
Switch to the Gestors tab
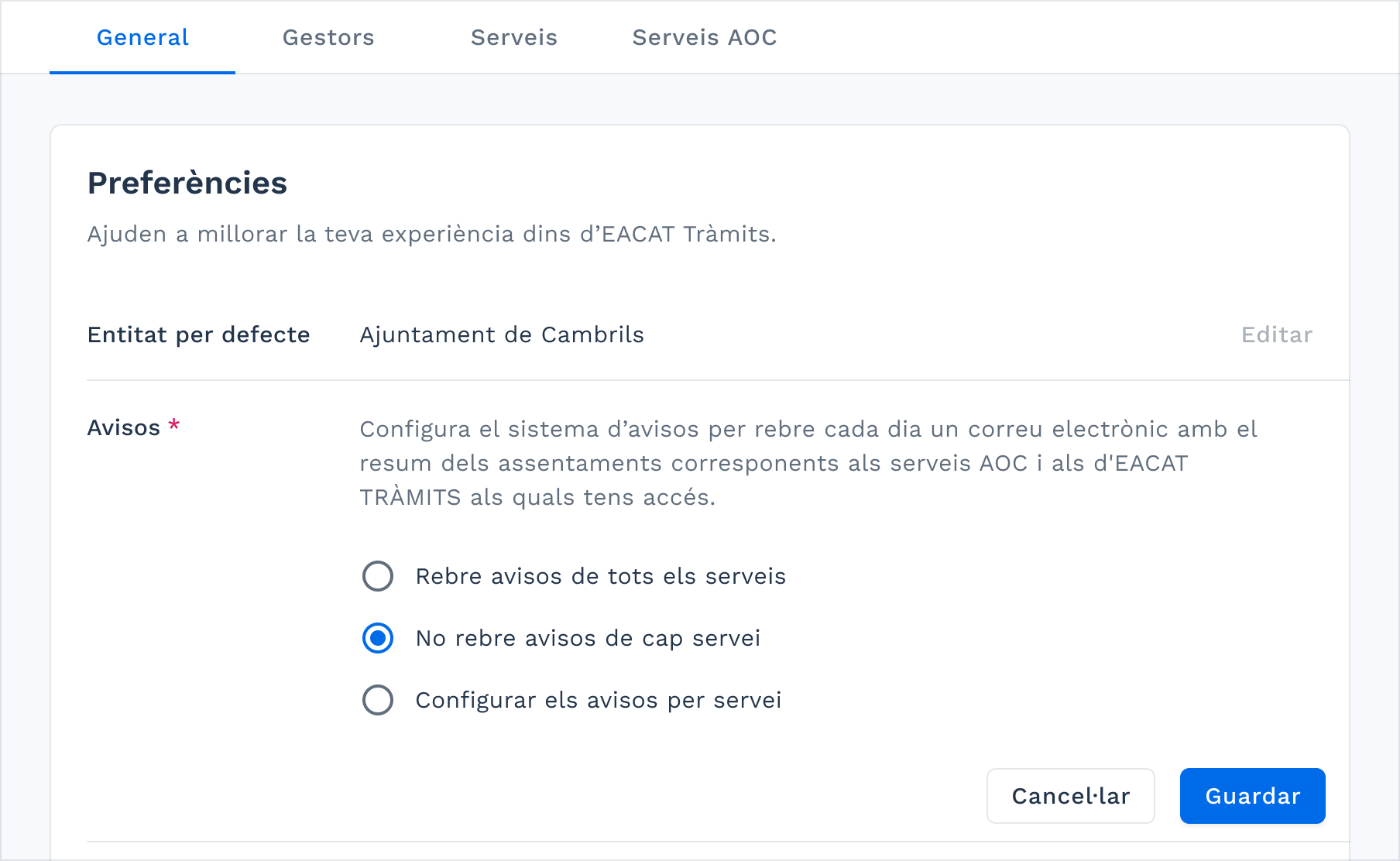[x=328, y=37]
